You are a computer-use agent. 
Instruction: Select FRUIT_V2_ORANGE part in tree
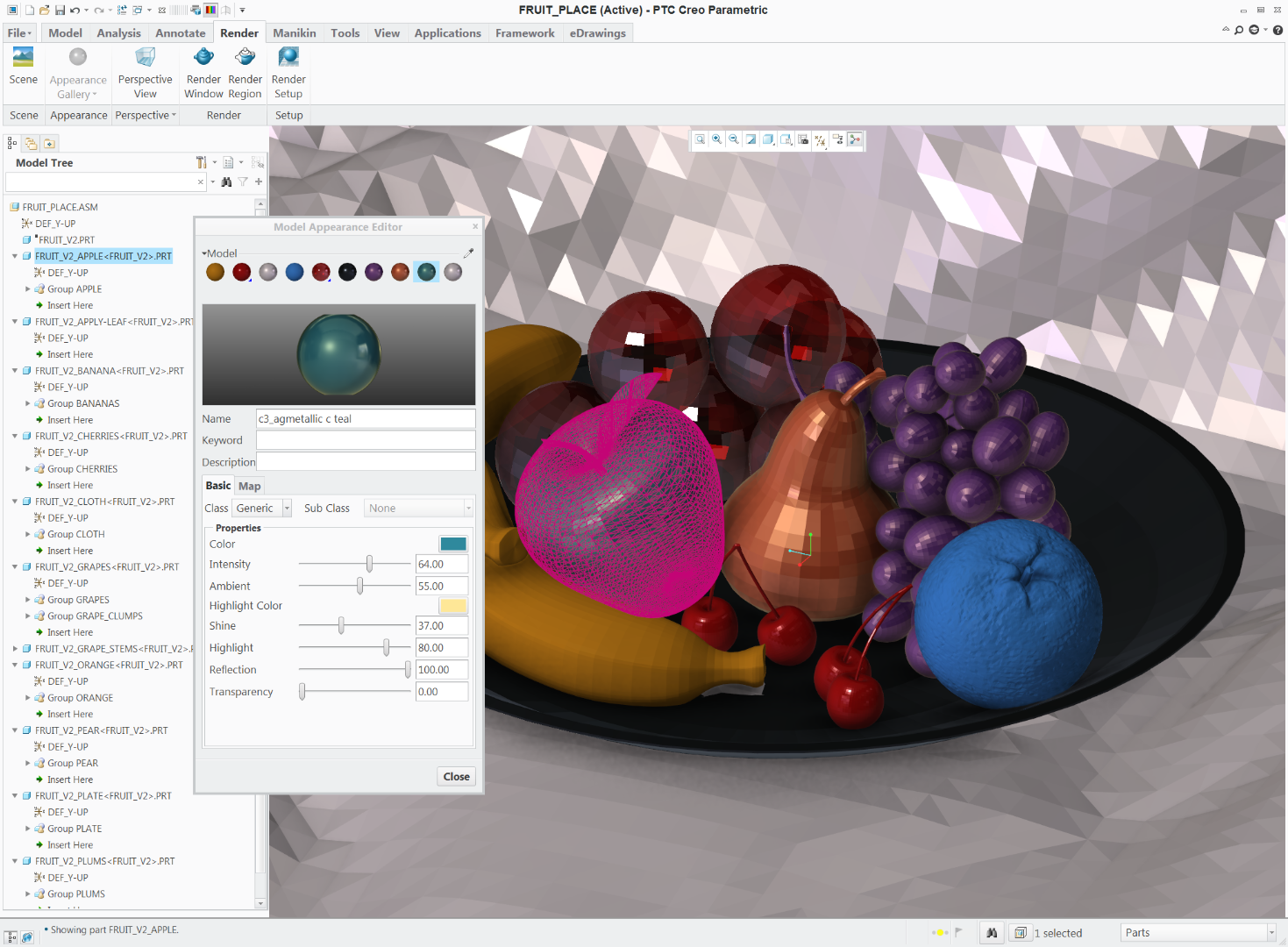pos(109,665)
